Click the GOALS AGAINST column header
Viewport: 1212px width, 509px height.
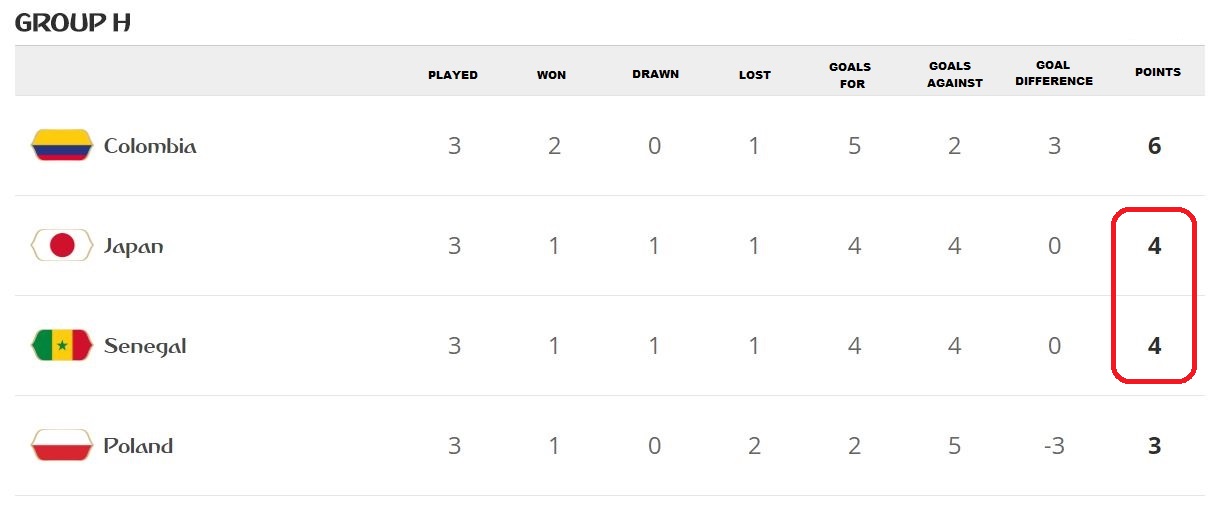[x=954, y=74]
